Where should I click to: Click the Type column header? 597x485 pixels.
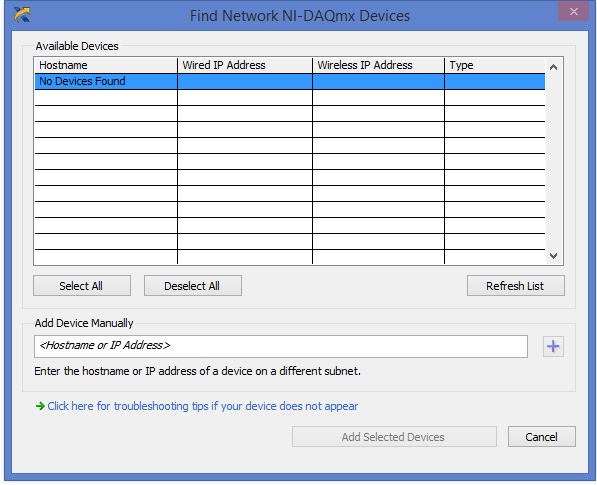pos(495,65)
